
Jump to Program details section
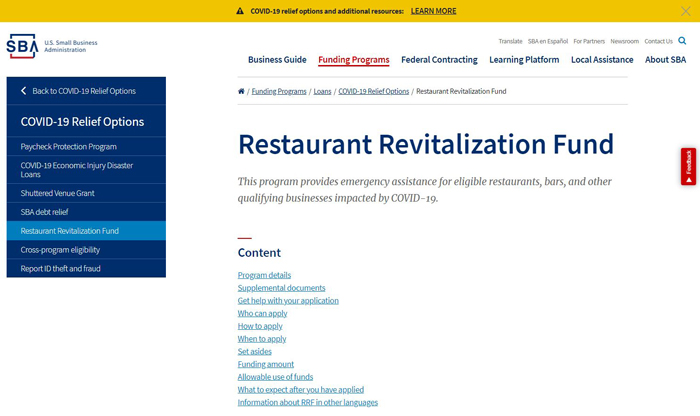[264, 275]
